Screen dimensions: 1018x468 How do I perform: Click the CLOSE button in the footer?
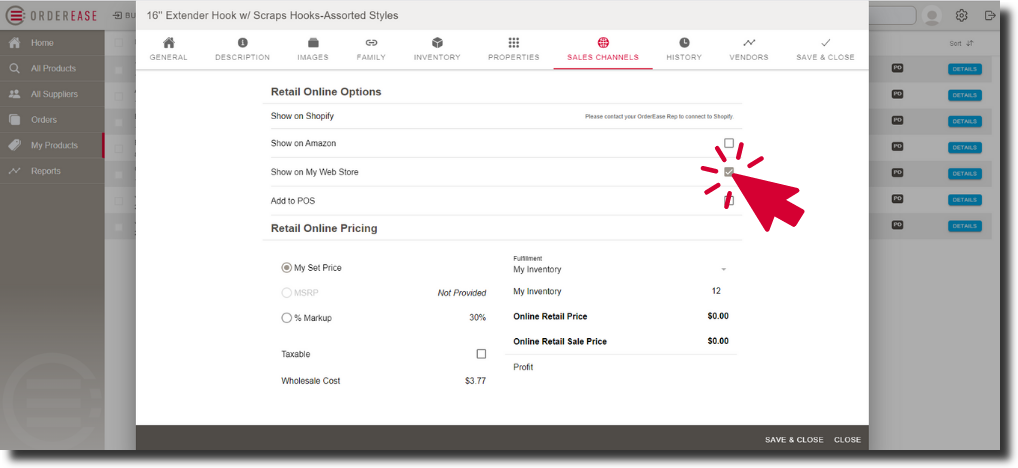pyautogui.click(x=847, y=440)
